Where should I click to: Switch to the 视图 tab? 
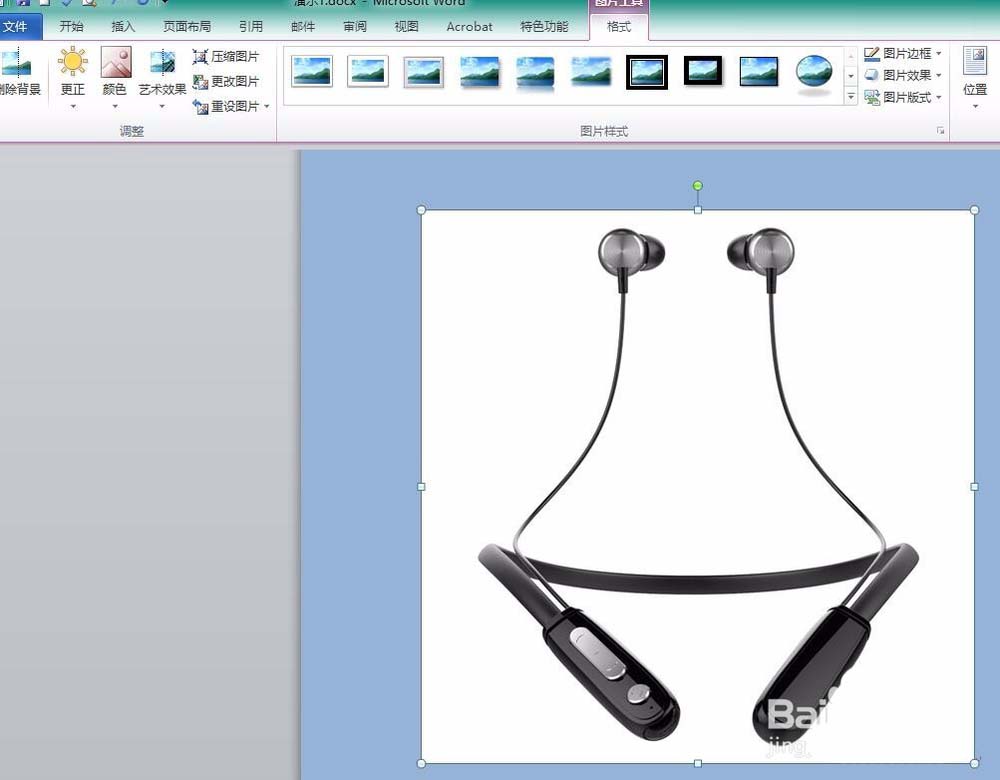point(406,27)
